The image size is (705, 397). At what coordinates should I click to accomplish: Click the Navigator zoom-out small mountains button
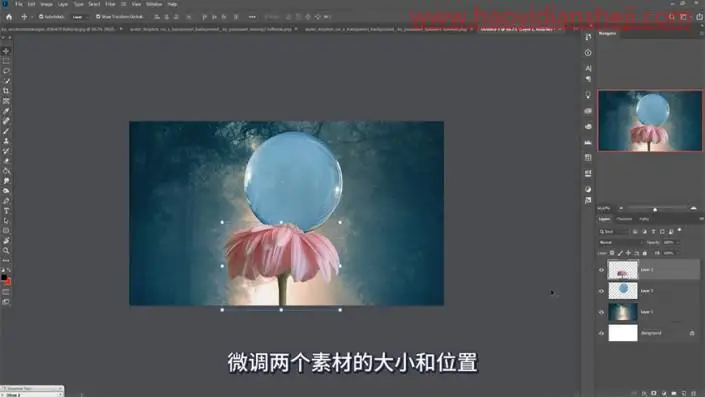point(621,208)
